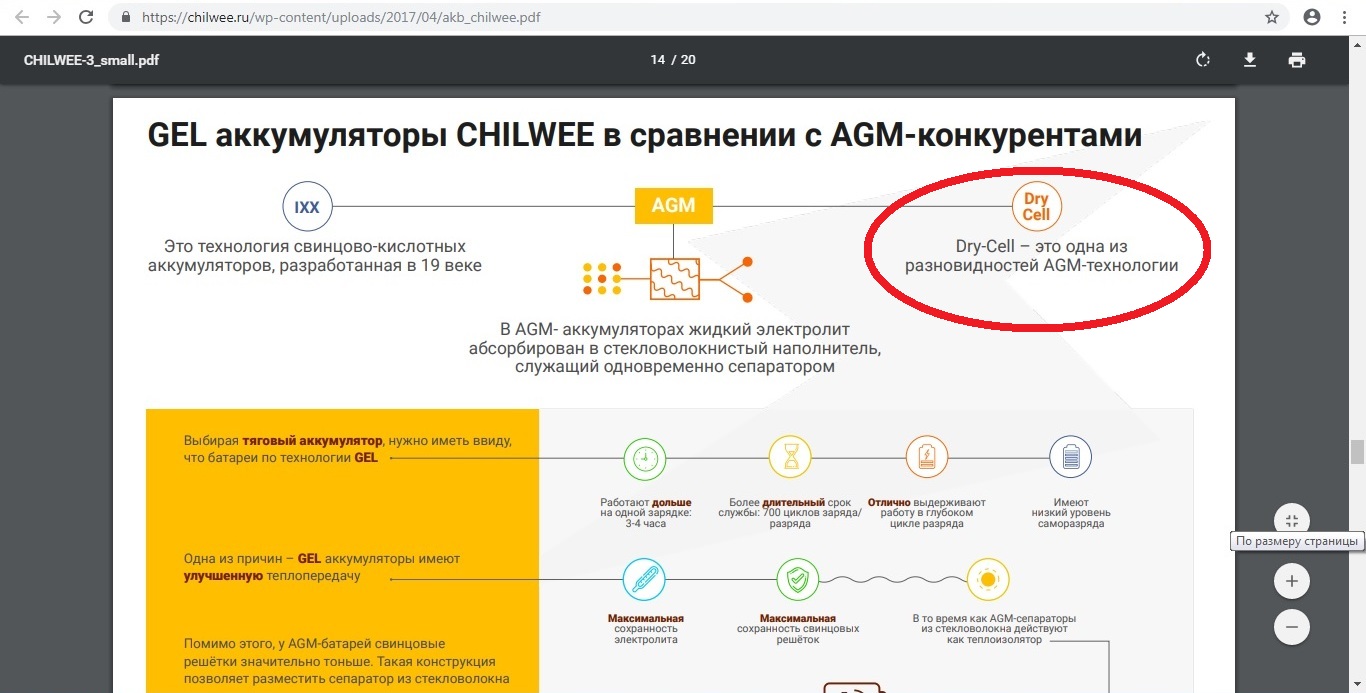Download the PDF file
This screenshot has height=693, width=1366.
[1250, 60]
